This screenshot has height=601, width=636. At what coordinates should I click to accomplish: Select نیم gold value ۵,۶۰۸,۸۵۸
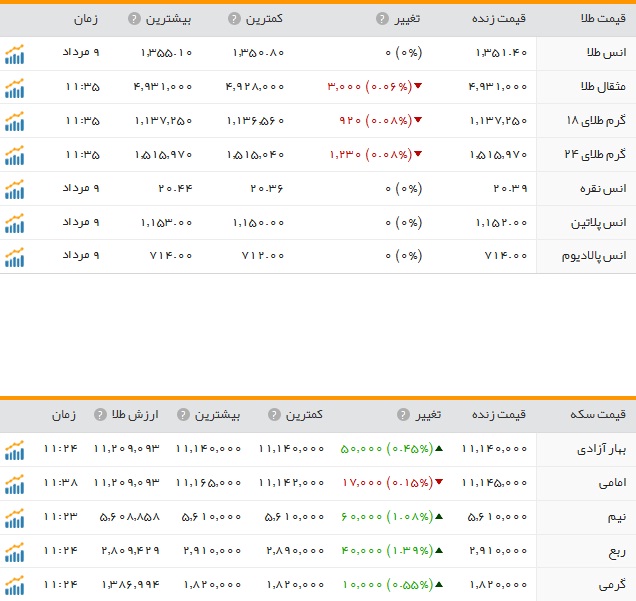130,517
